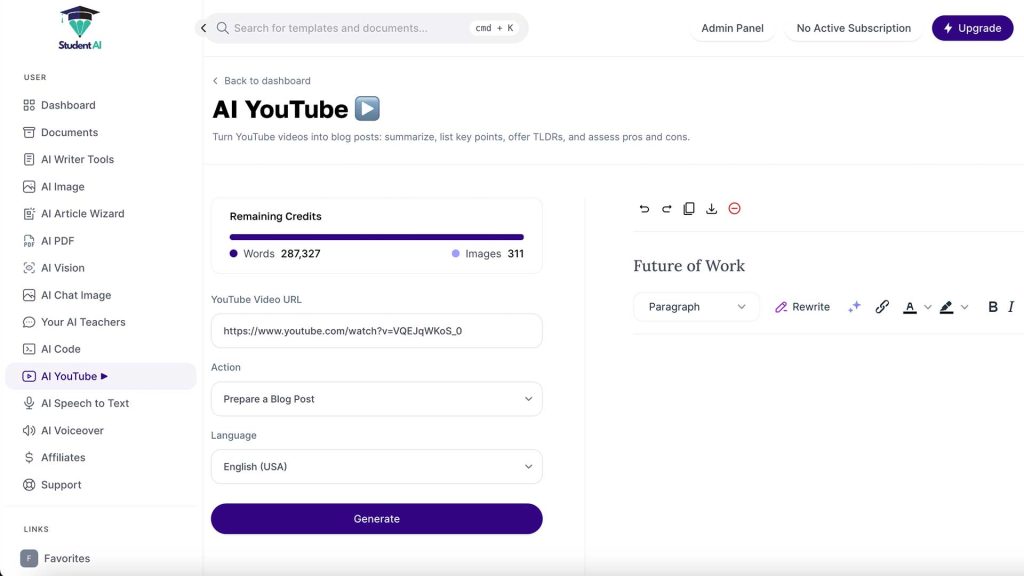Open the AI Voiceover tool
Viewport: 1024px width, 576px height.
pos(71,430)
